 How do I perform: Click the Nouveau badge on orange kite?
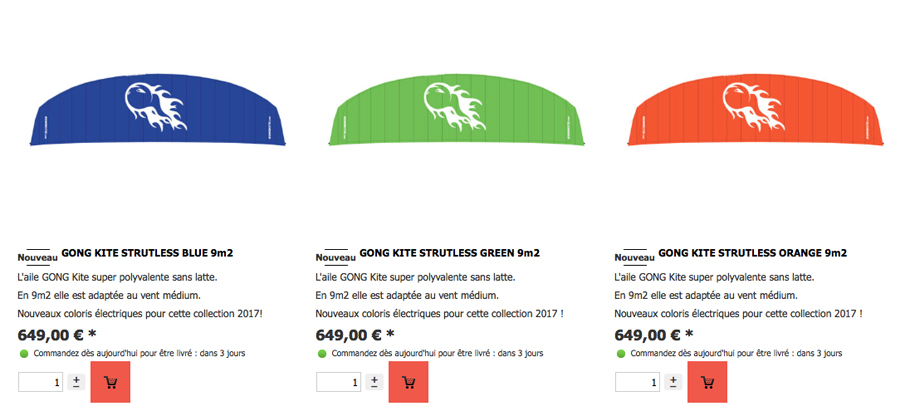click(x=635, y=257)
